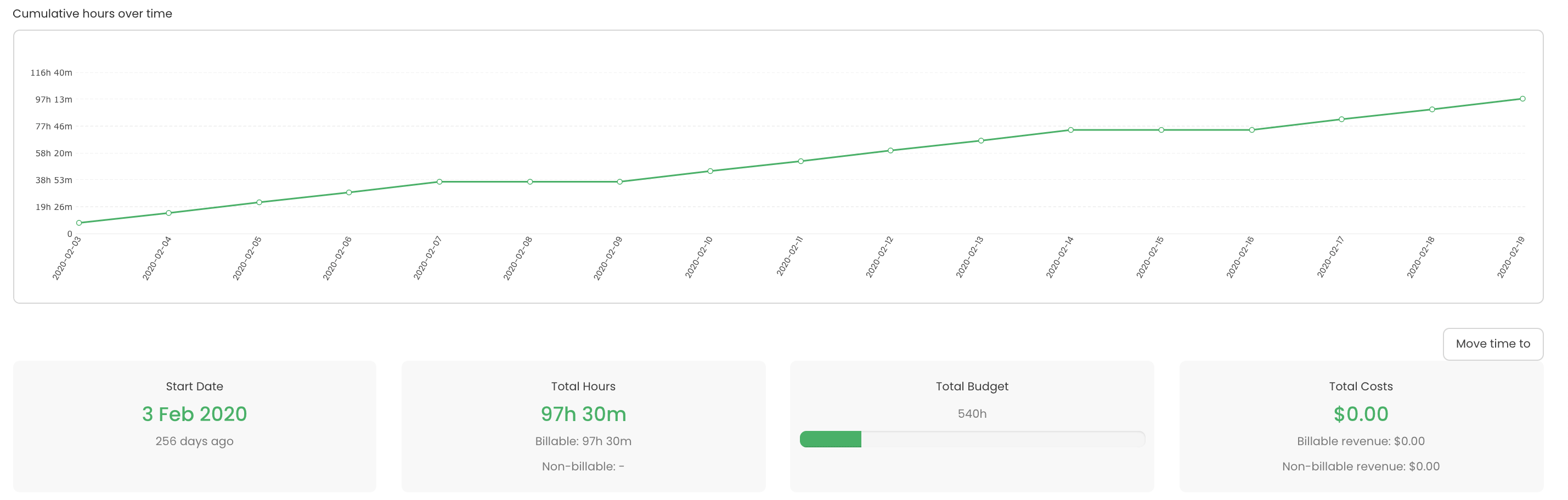Select the chart data point for 2020-02-16
The image size is (1568, 500).
pos(1251,129)
